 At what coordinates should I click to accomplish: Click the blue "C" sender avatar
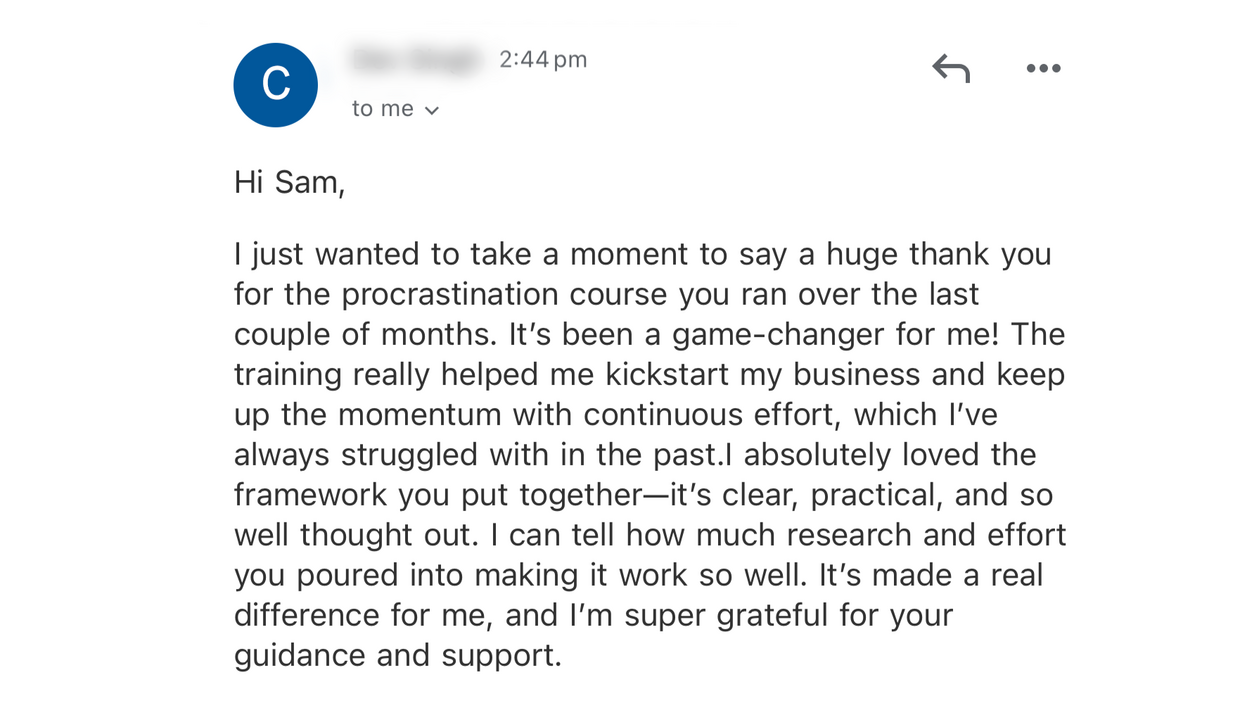[x=275, y=85]
